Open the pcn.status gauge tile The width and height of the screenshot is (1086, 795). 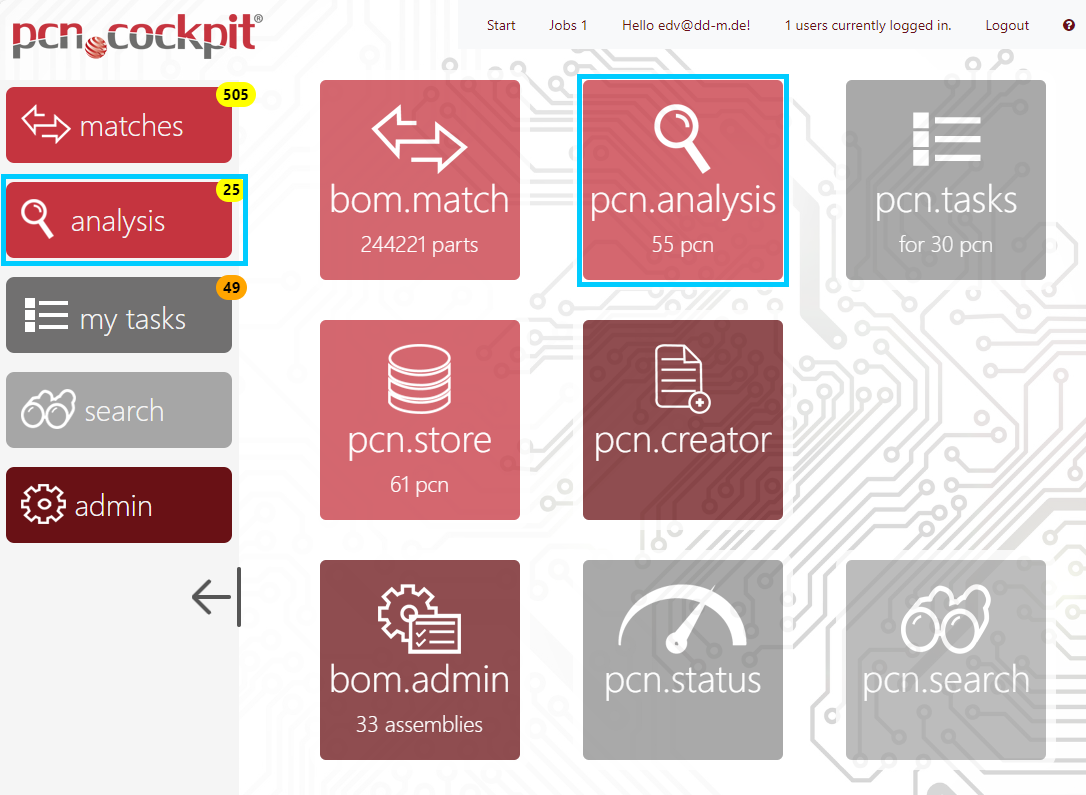click(683, 660)
